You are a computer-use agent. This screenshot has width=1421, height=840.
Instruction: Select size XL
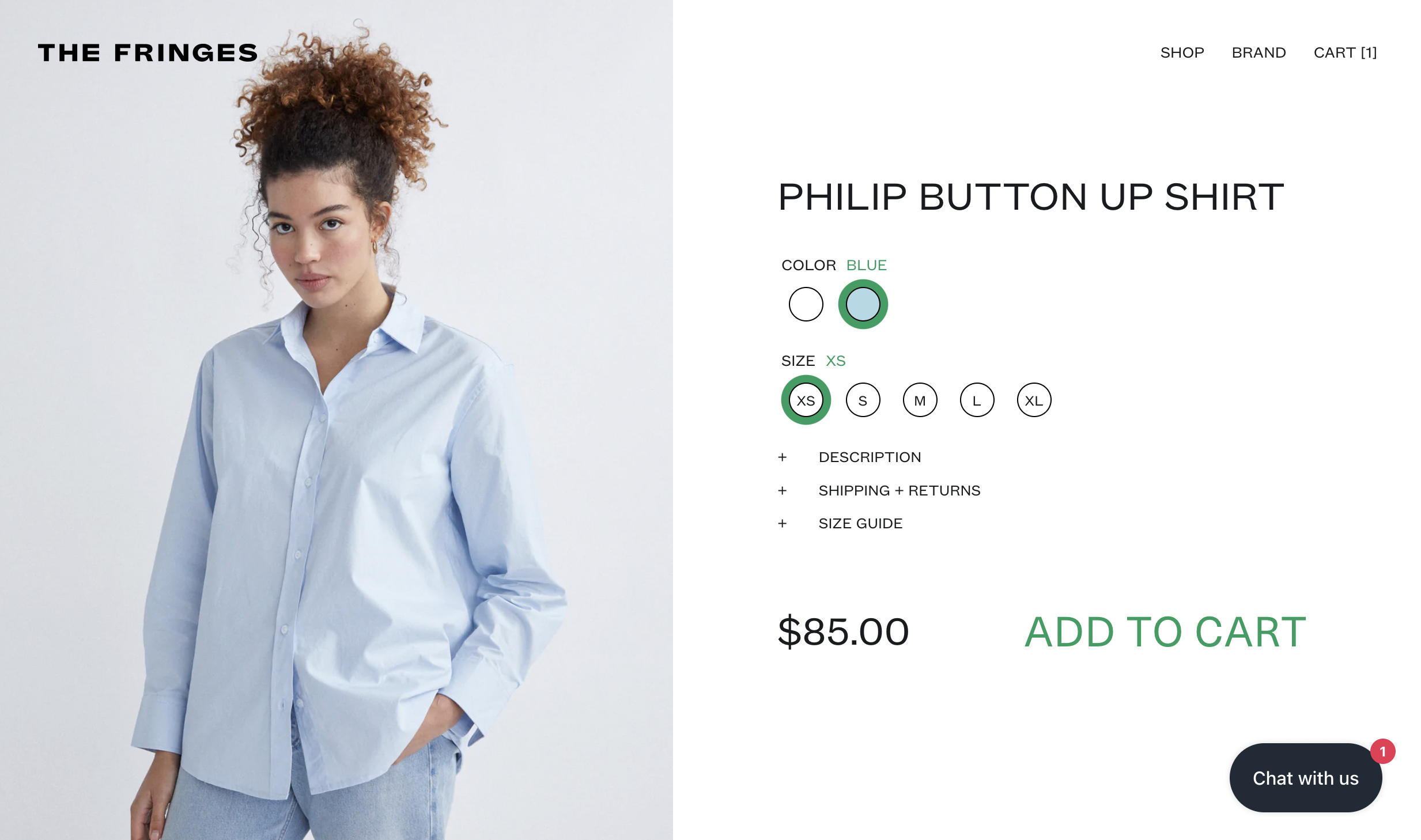pyautogui.click(x=1034, y=400)
